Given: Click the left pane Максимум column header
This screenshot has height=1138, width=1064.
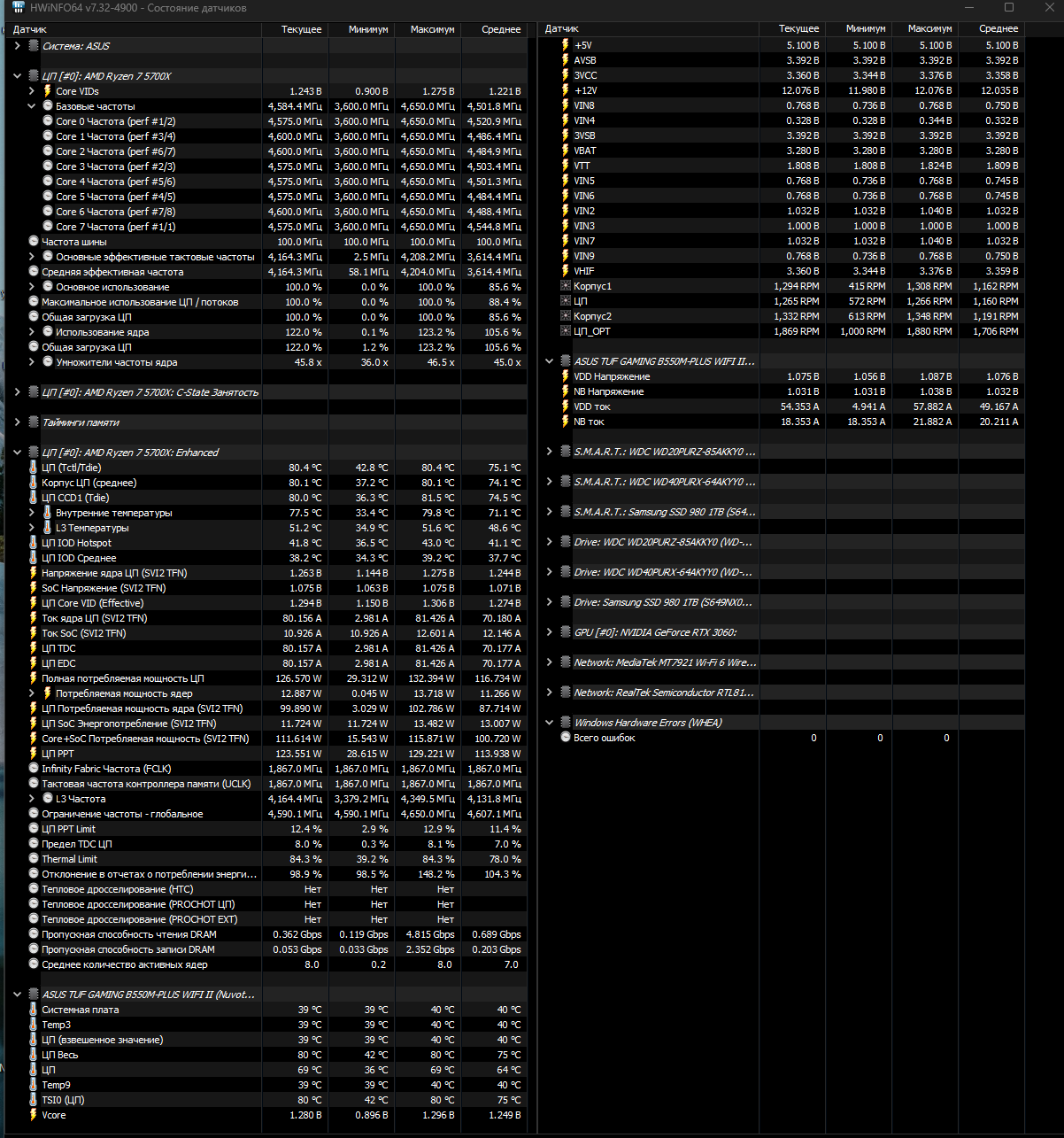Looking at the screenshot, I should coord(428,29).
